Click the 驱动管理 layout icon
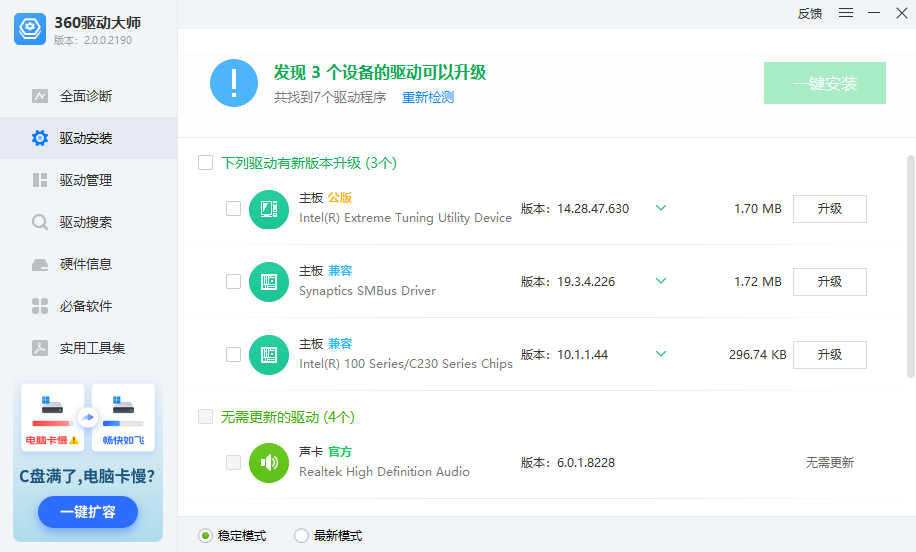This screenshot has width=916, height=552. 40,180
